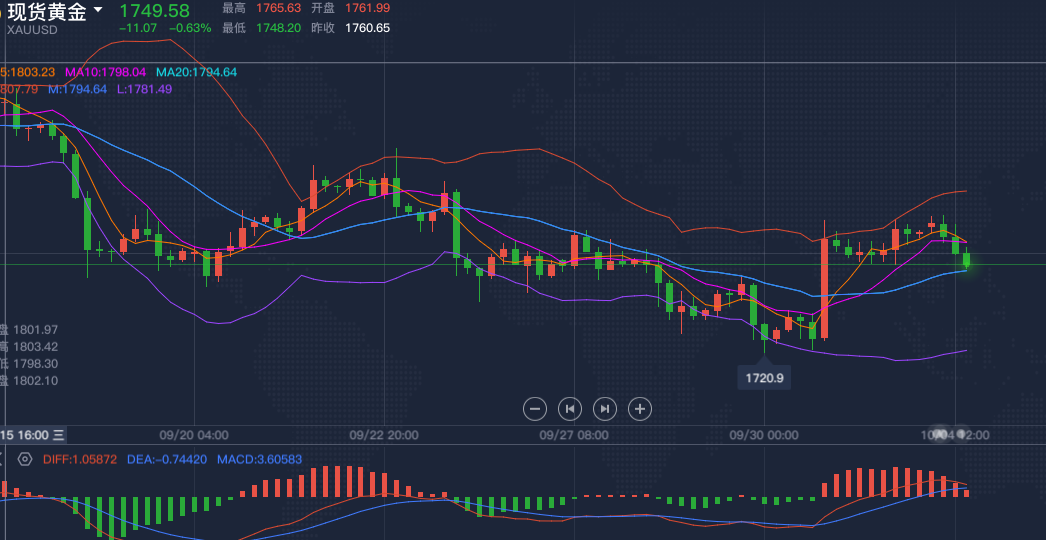Expand the 现货黄金 symbol dropdown arrow
1046x540 pixels.
tap(97, 11)
